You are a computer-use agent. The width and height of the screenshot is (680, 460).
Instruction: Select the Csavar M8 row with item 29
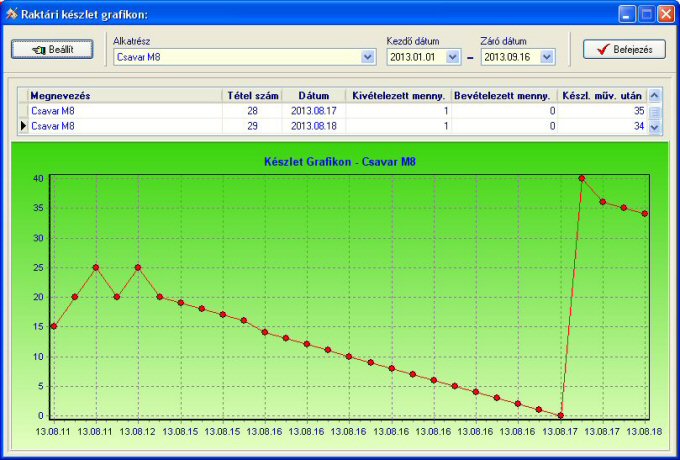pos(333,126)
